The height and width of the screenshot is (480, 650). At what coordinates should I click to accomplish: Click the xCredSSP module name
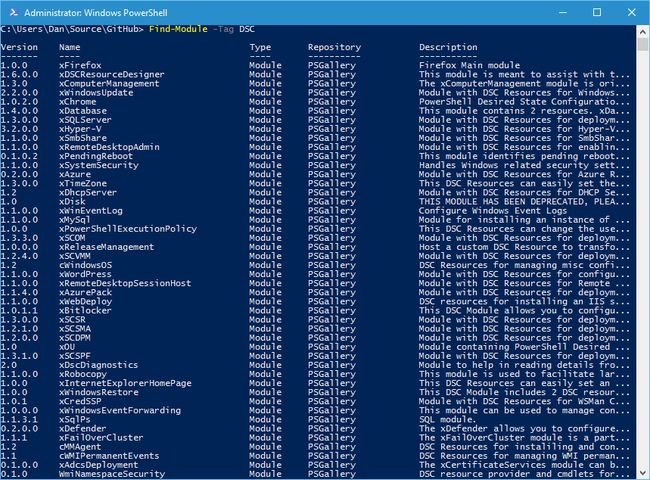80,401
